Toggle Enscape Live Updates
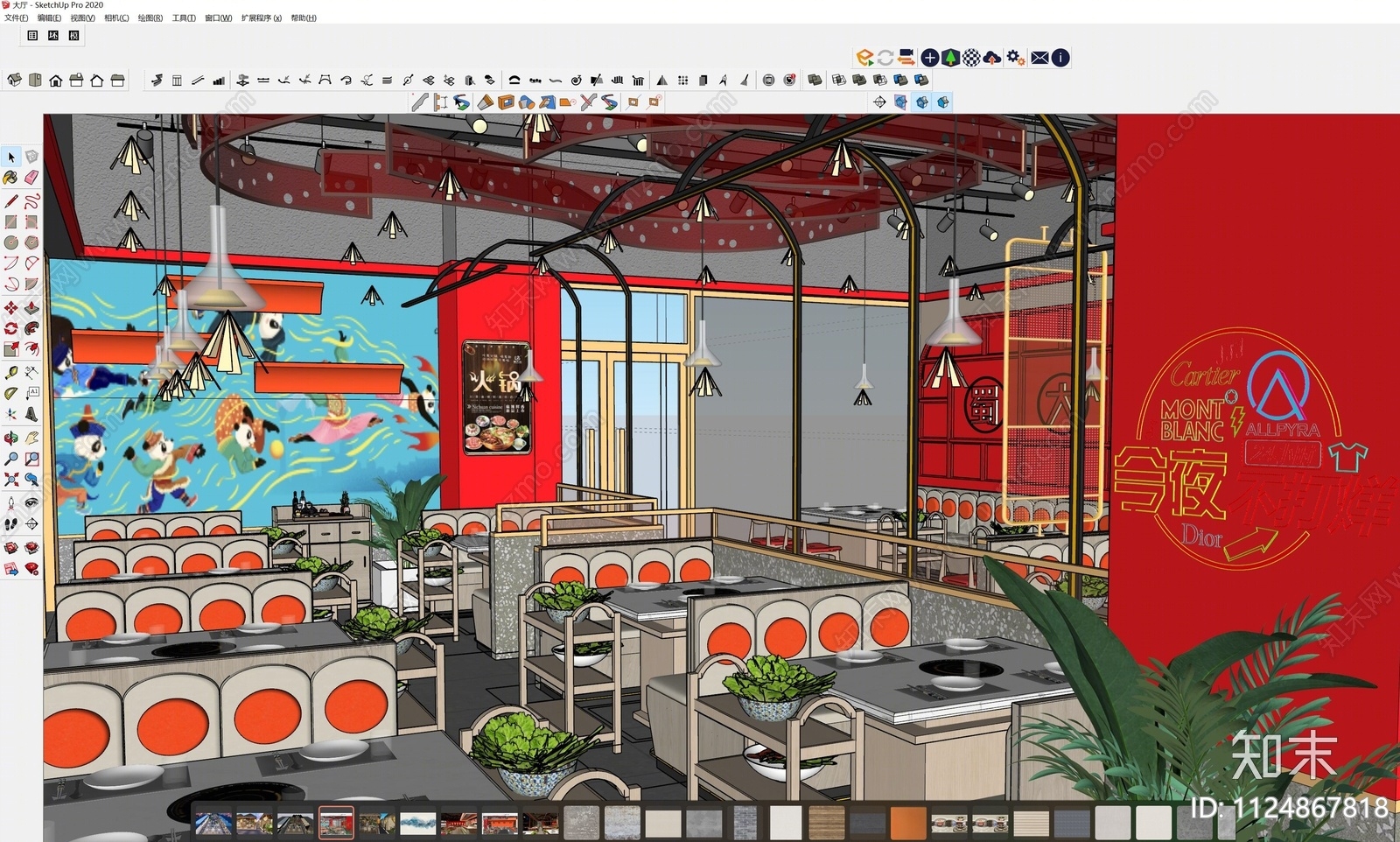 [885, 58]
